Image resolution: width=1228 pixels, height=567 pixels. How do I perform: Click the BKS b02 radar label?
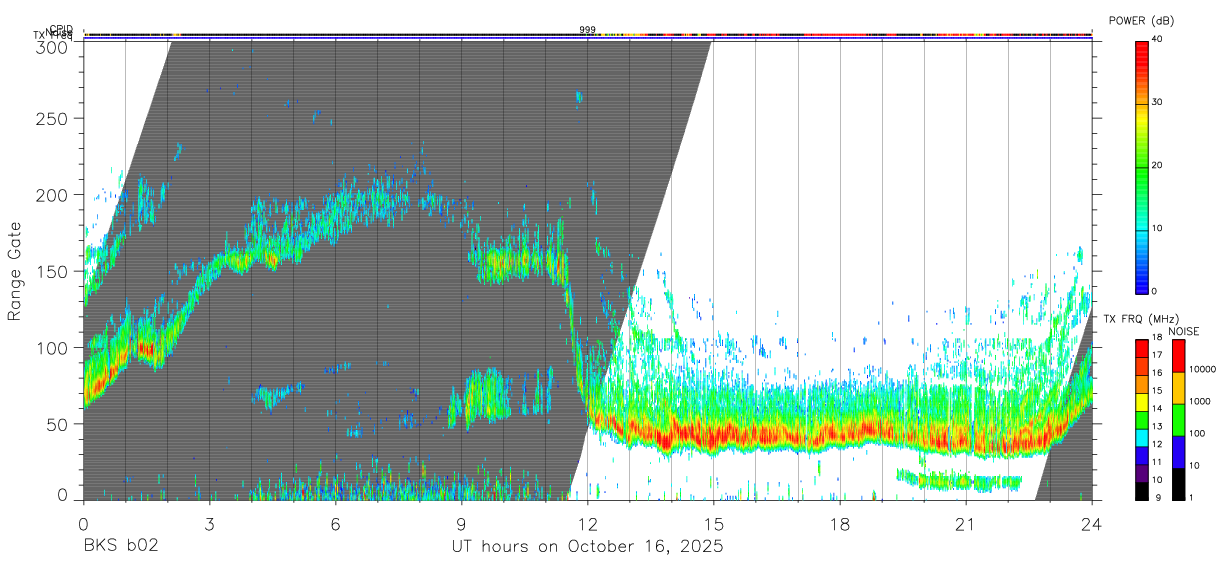(x=120, y=546)
